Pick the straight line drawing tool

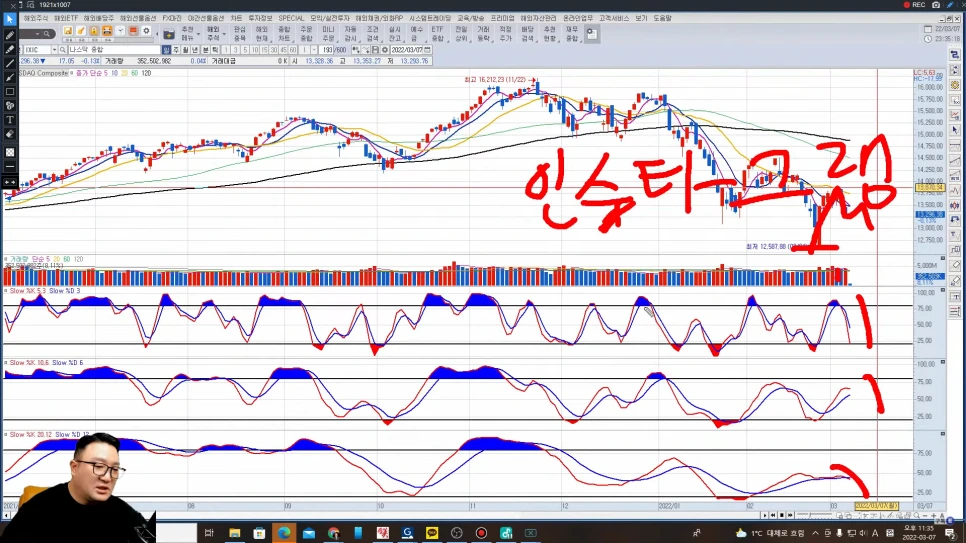coord(9,63)
